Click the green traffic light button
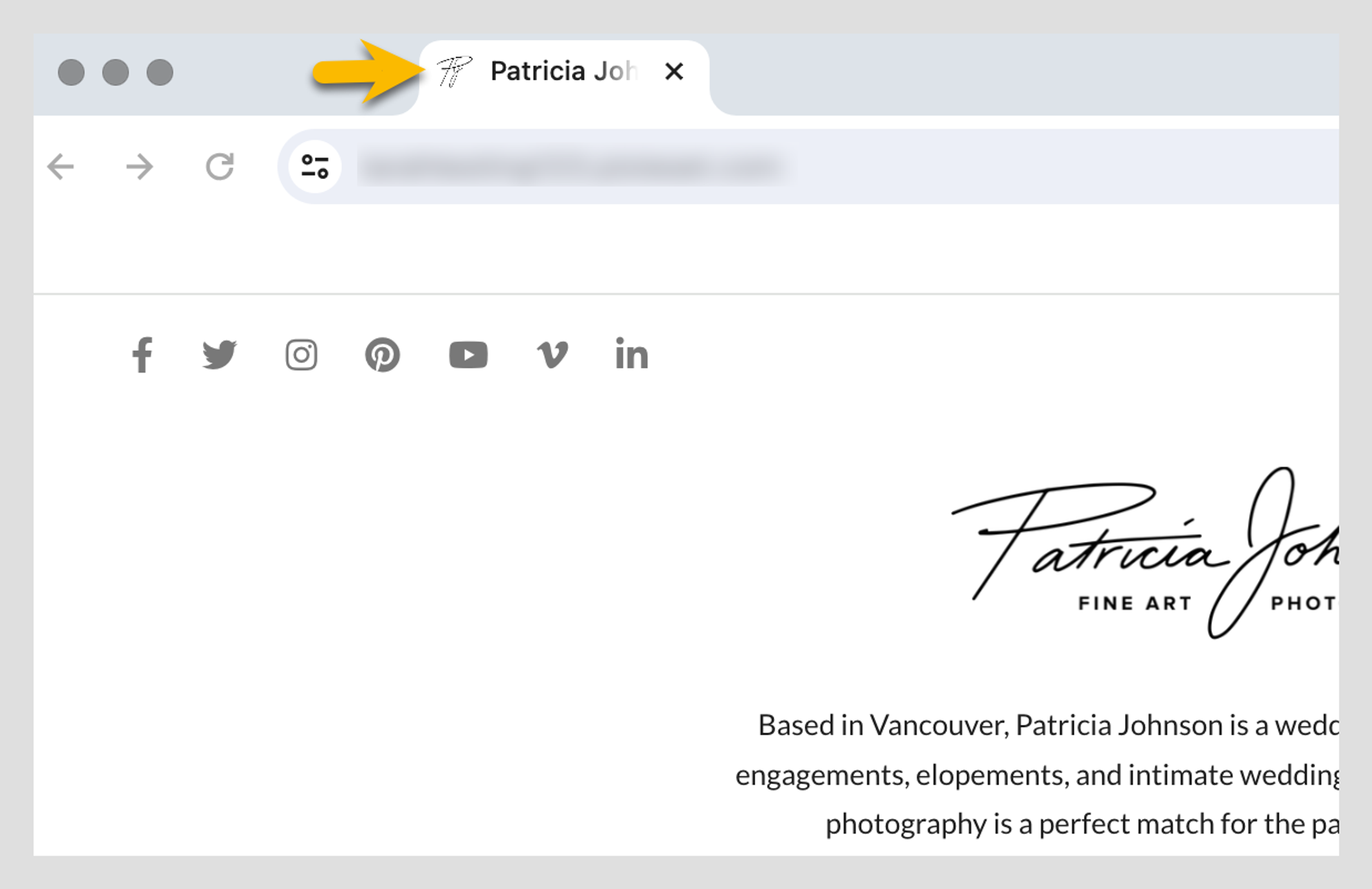The width and height of the screenshot is (1372, 889). [x=159, y=73]
